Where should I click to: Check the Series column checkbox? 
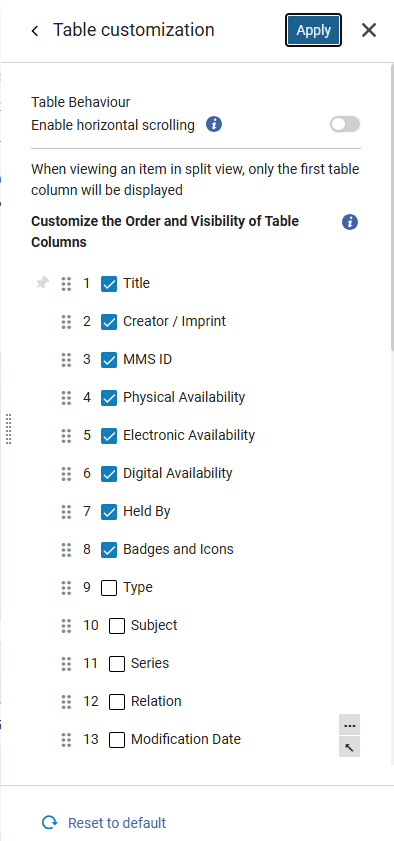click(117, 664)
